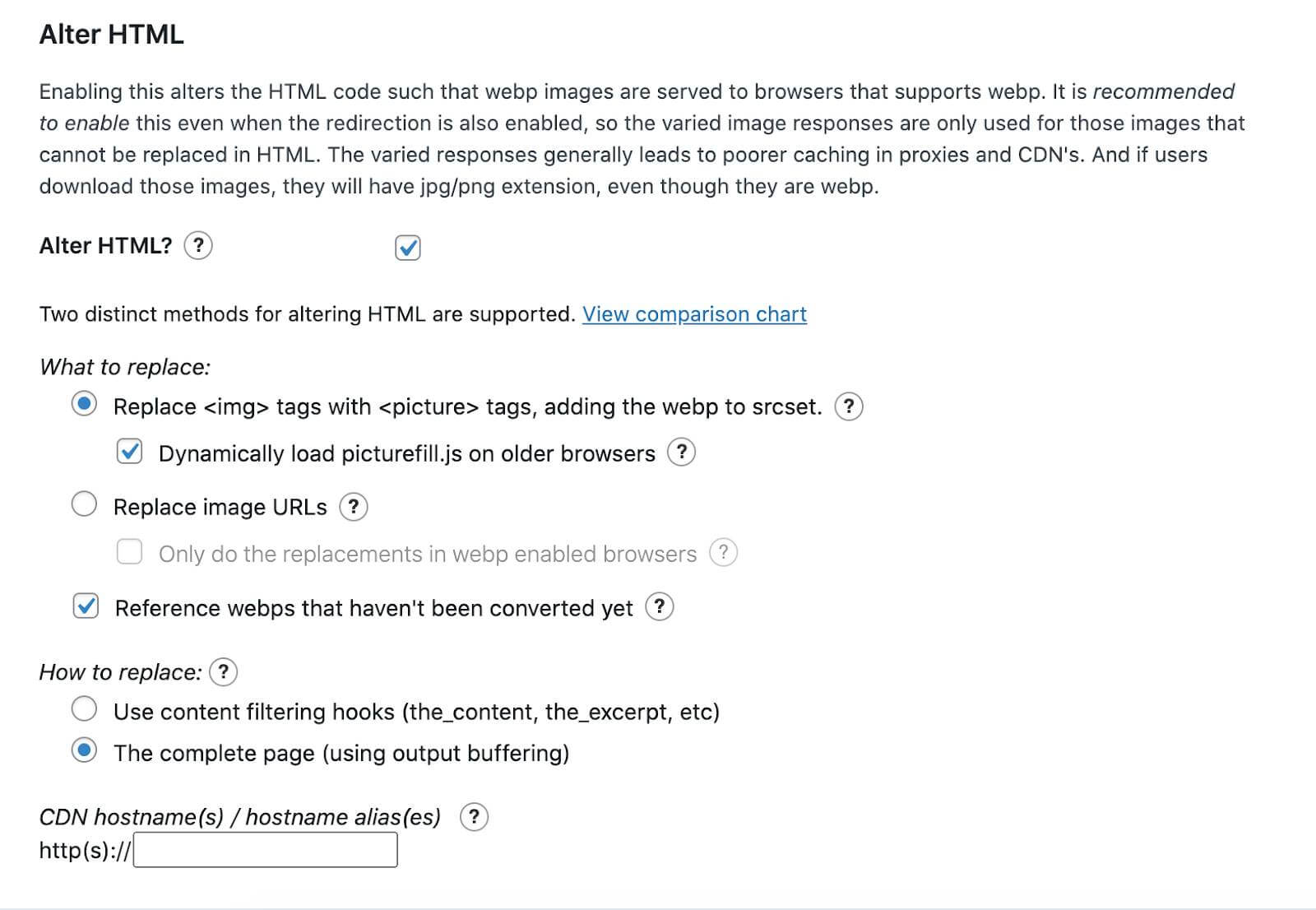Select "The complete page (using output buffering)"
The width and height of the screenshot is (1316, 910).
(85, 751)
